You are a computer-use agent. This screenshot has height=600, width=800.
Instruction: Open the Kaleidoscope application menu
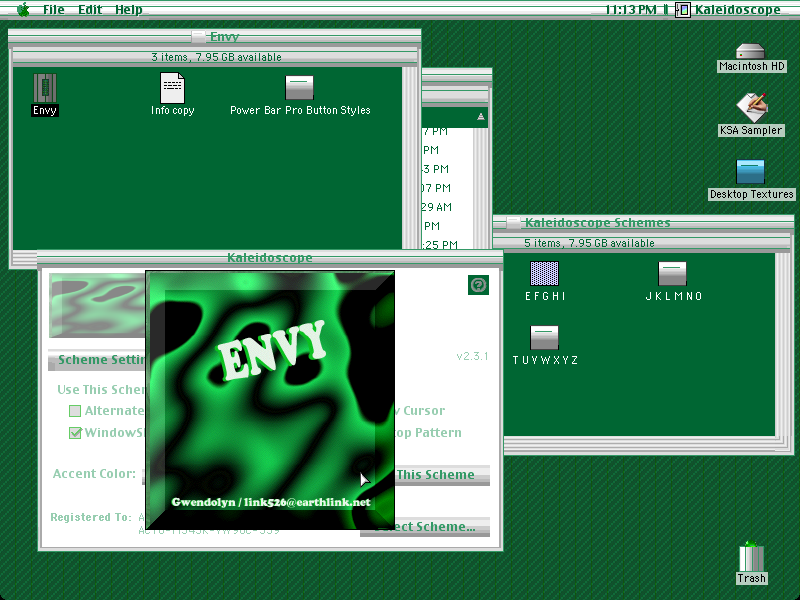(x=728, y=9)
